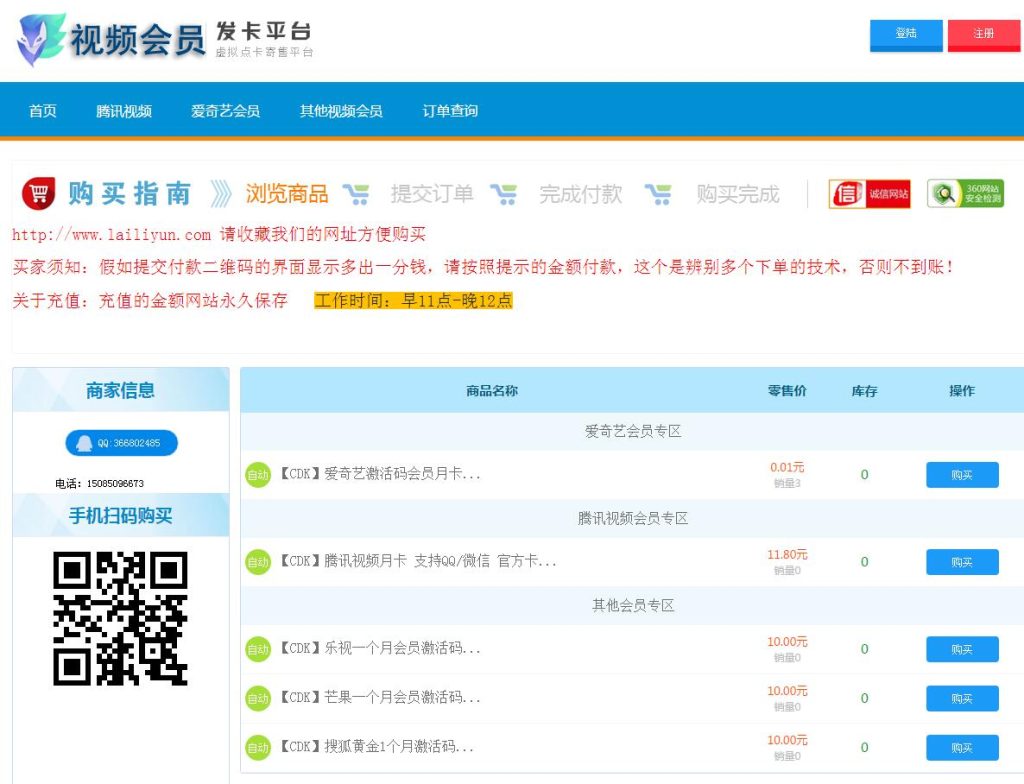This screenshot has height=784, width=1024.
Task: Open the 腾讯视频 navigation tab
Action: coord(124,112)
